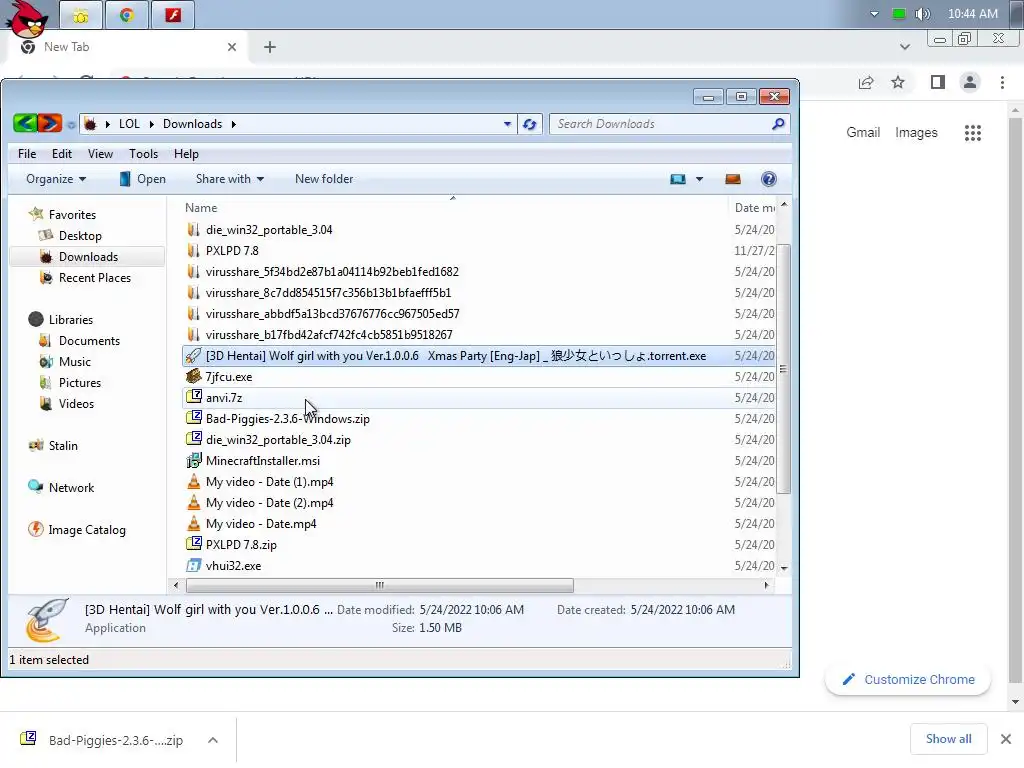Image resolution: width=1024 pixels, height=768 pixels.
Task: Open the Gmail link
Action: (863, 133)
